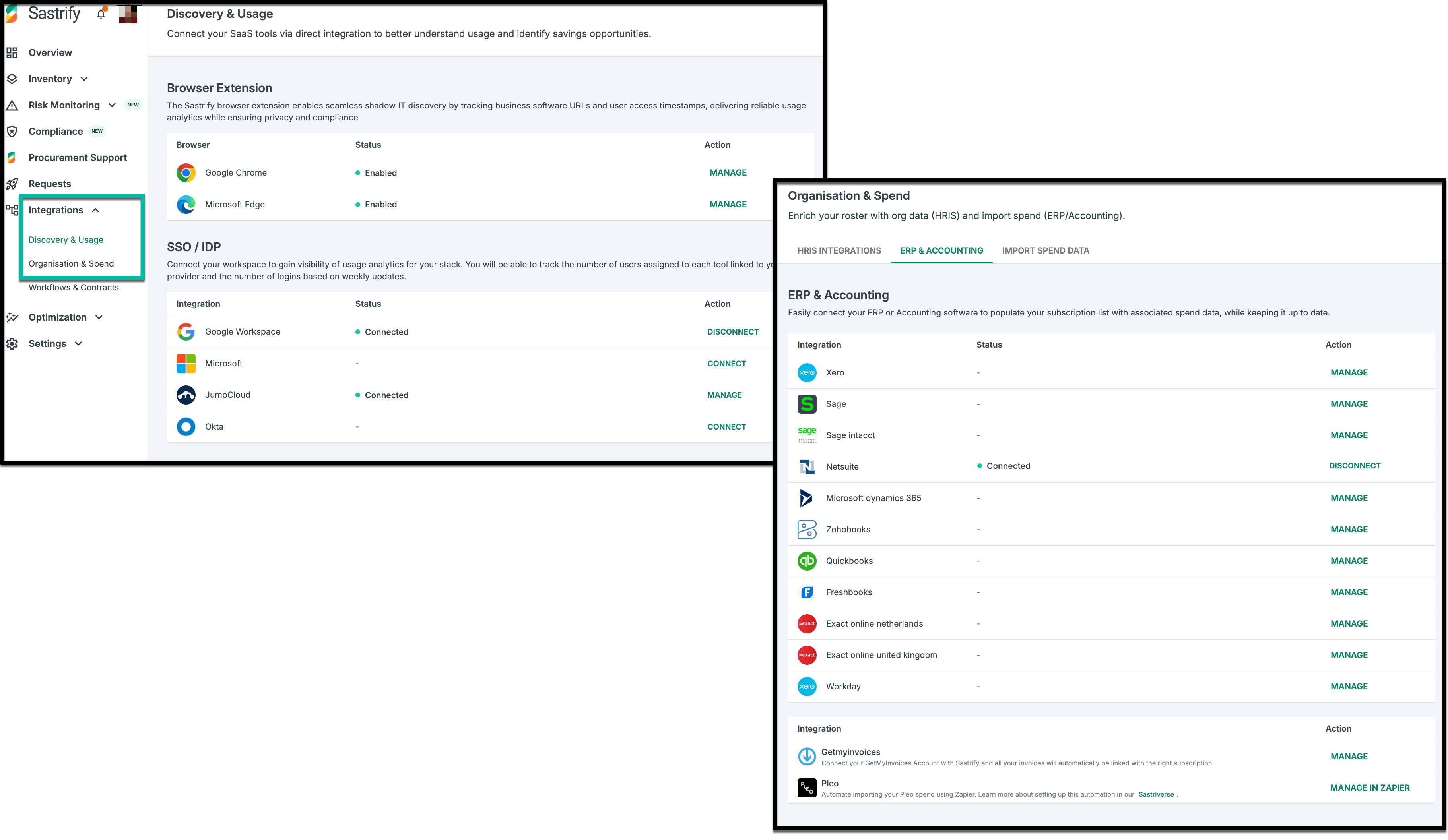
Task: Click the Xero logo in Xero row
Action: pos(807,373)
